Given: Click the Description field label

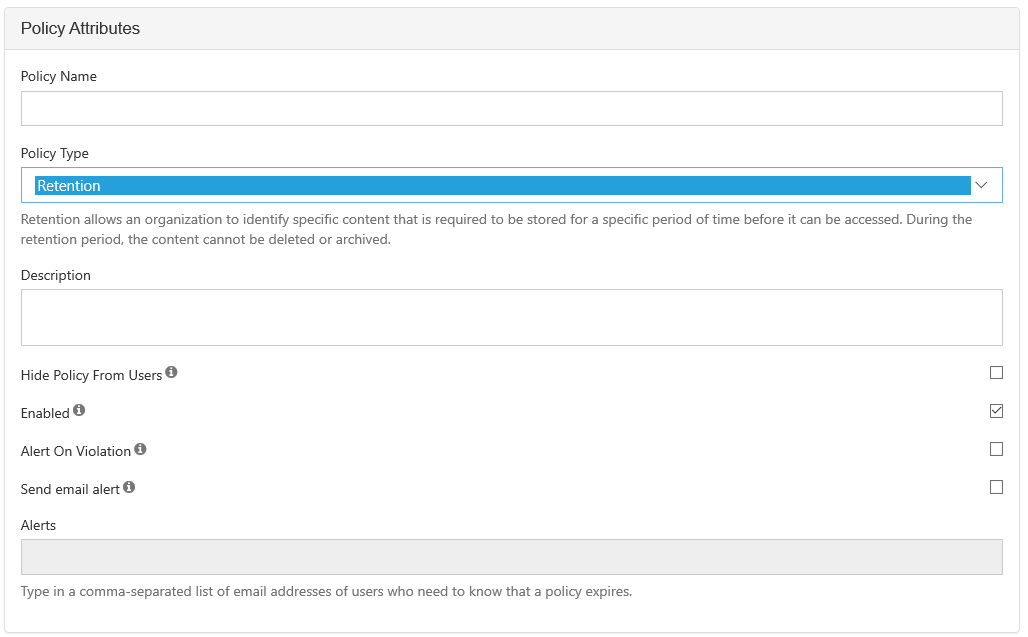Looking at the screenshot, I should (56, 275).
